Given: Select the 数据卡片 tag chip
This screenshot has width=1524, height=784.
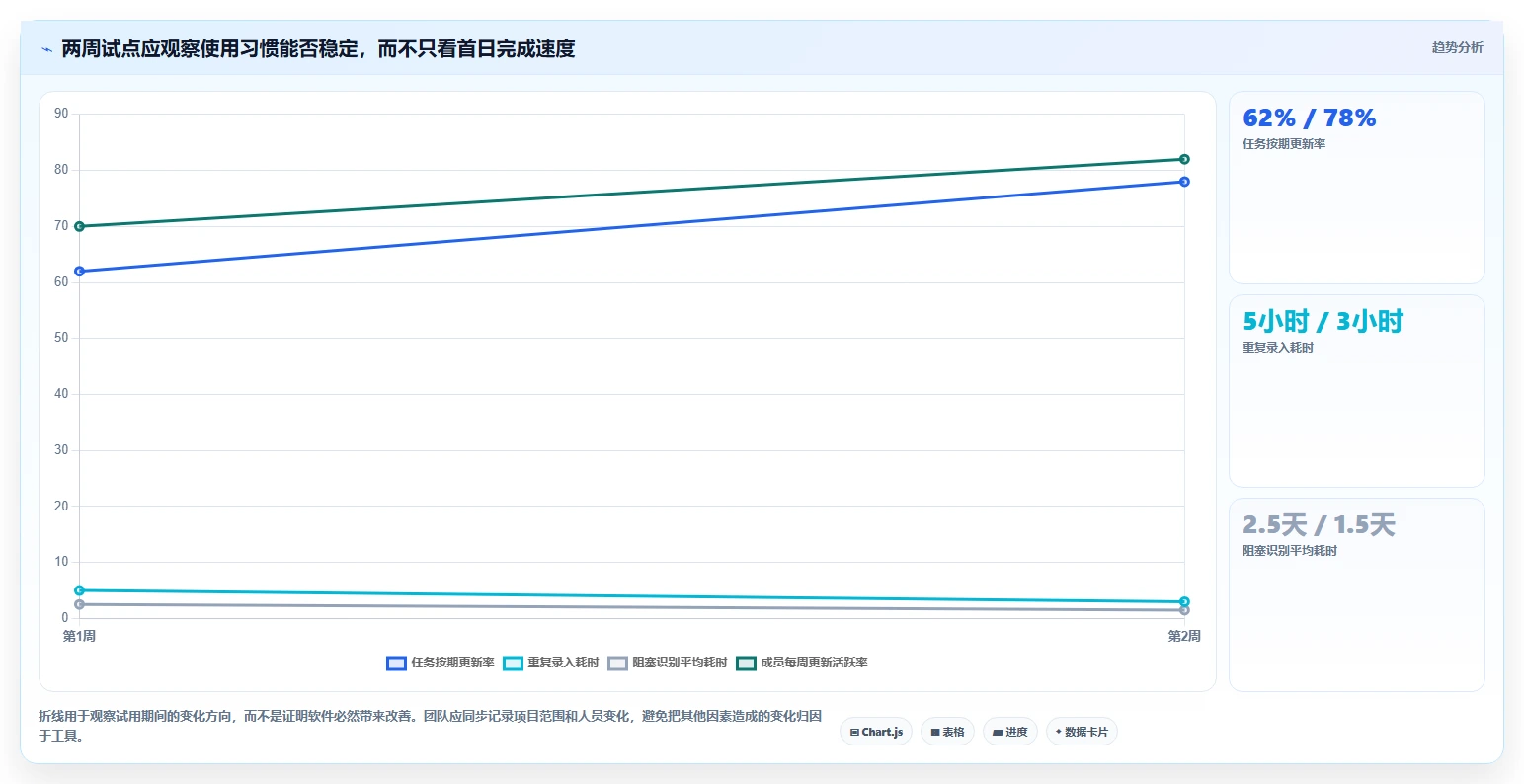Looking at the screenshot, I should [1082, 732].
